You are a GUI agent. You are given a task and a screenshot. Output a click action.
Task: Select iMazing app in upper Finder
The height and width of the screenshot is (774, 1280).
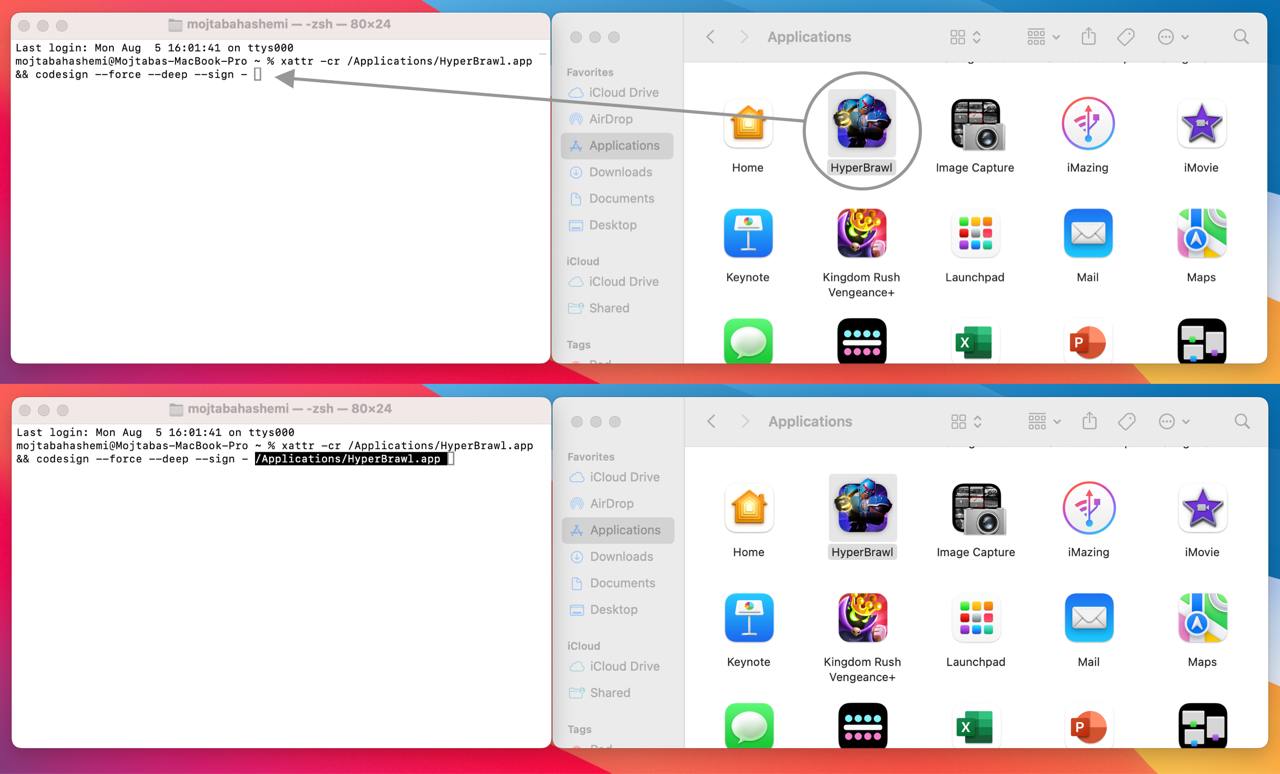pos(1087,124)
